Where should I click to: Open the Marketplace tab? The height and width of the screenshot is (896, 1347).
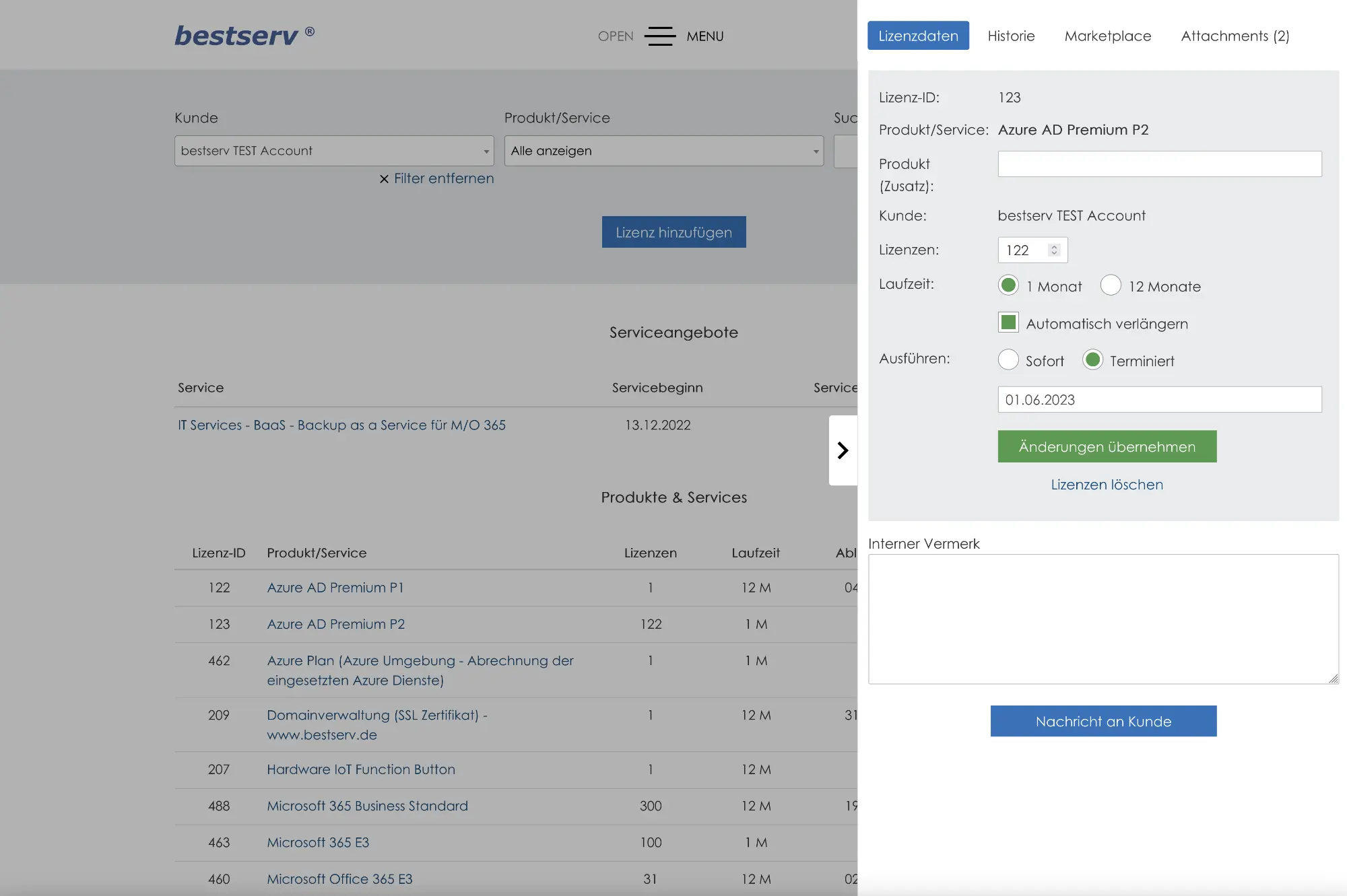(x=1108, y=36)
